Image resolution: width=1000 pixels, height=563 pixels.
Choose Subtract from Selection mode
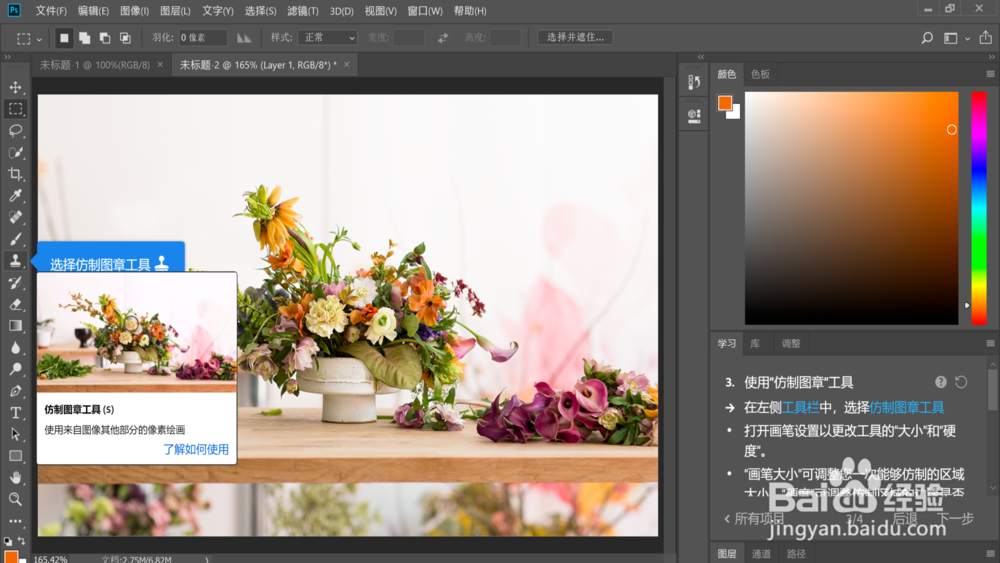[105, 38]
